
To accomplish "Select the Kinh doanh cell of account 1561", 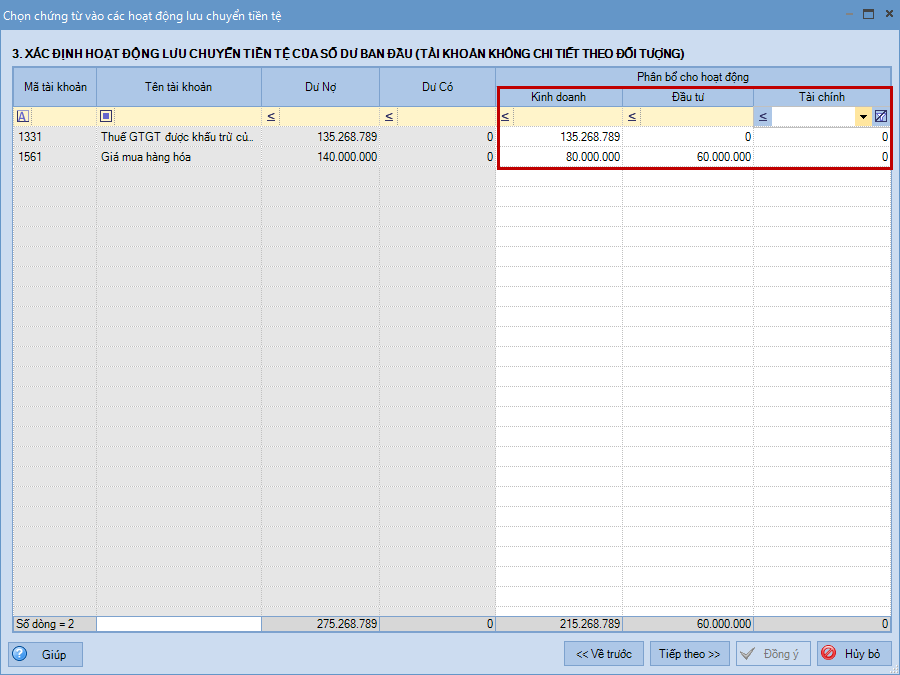I will [x=560, y=157].
